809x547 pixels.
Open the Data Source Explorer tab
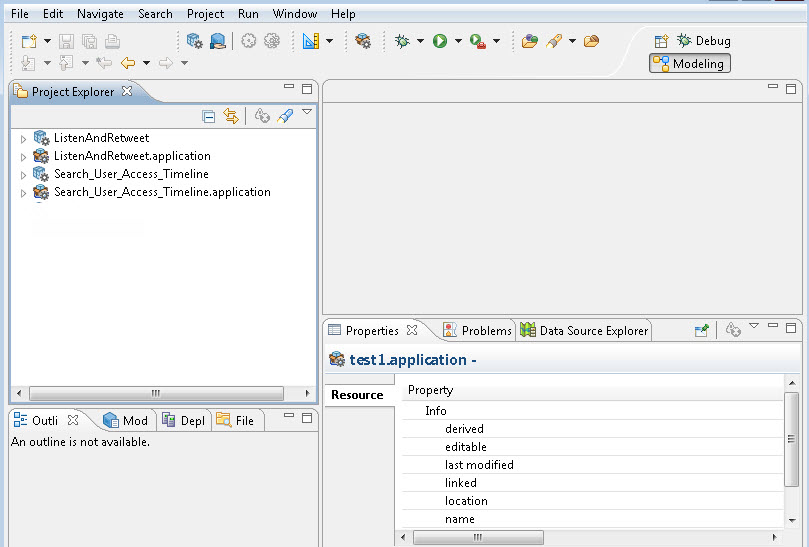tap(585, 331)
